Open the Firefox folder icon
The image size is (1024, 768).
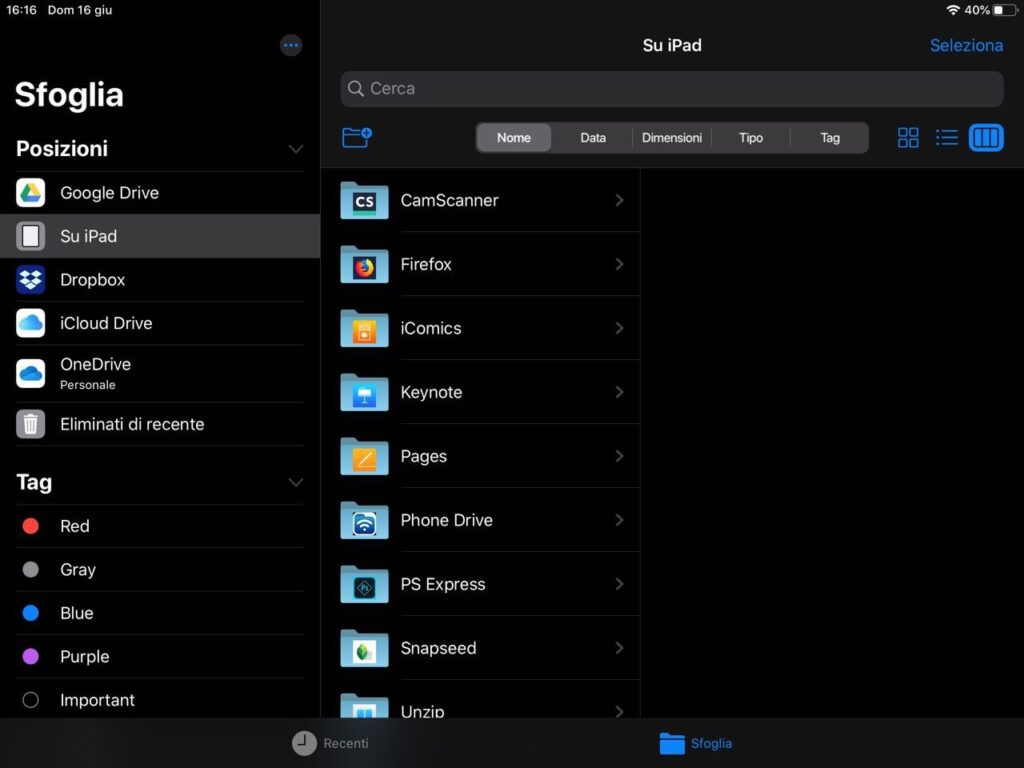pos(364,264)
